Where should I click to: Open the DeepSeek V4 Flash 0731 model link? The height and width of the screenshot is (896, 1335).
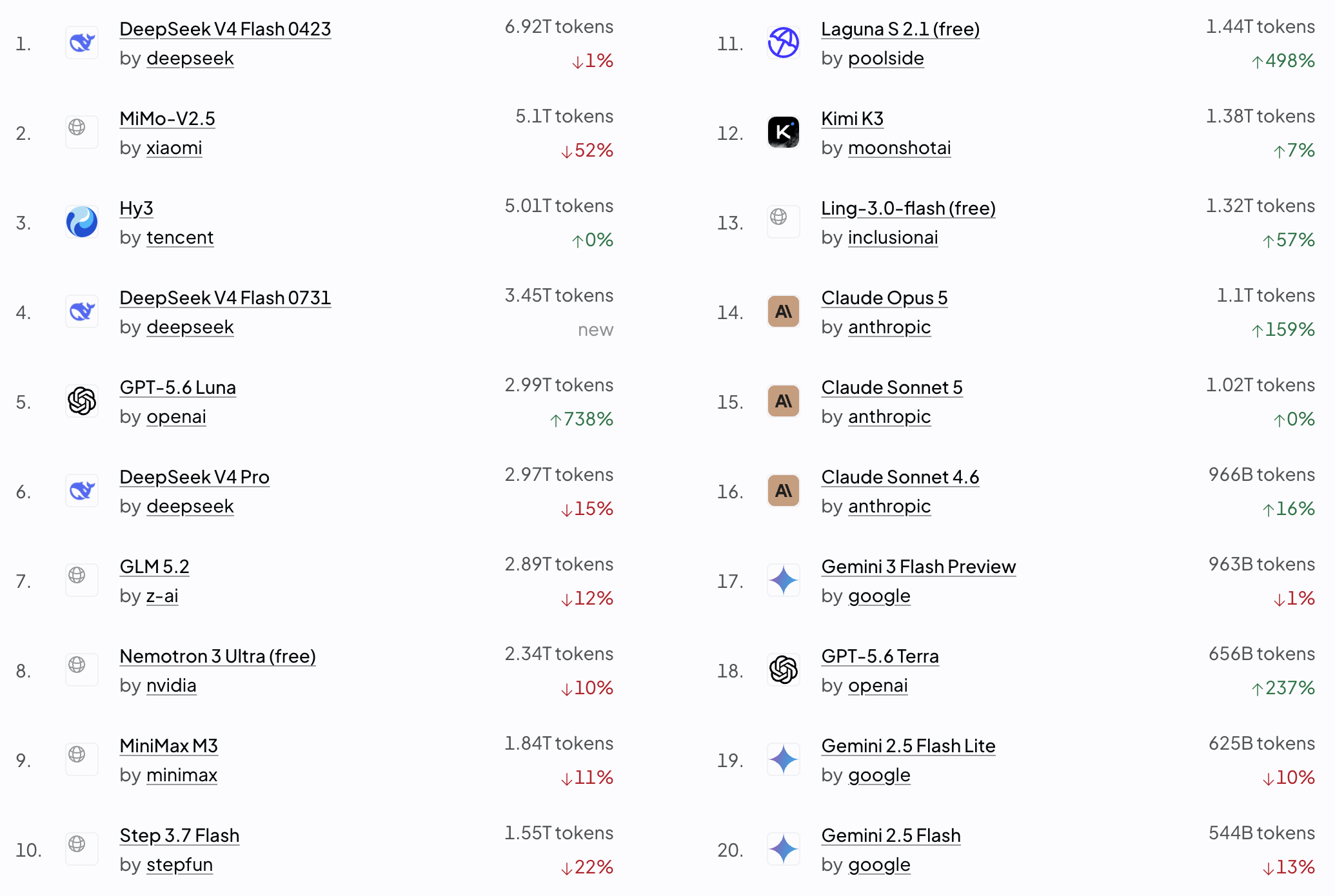pos(225,298)
